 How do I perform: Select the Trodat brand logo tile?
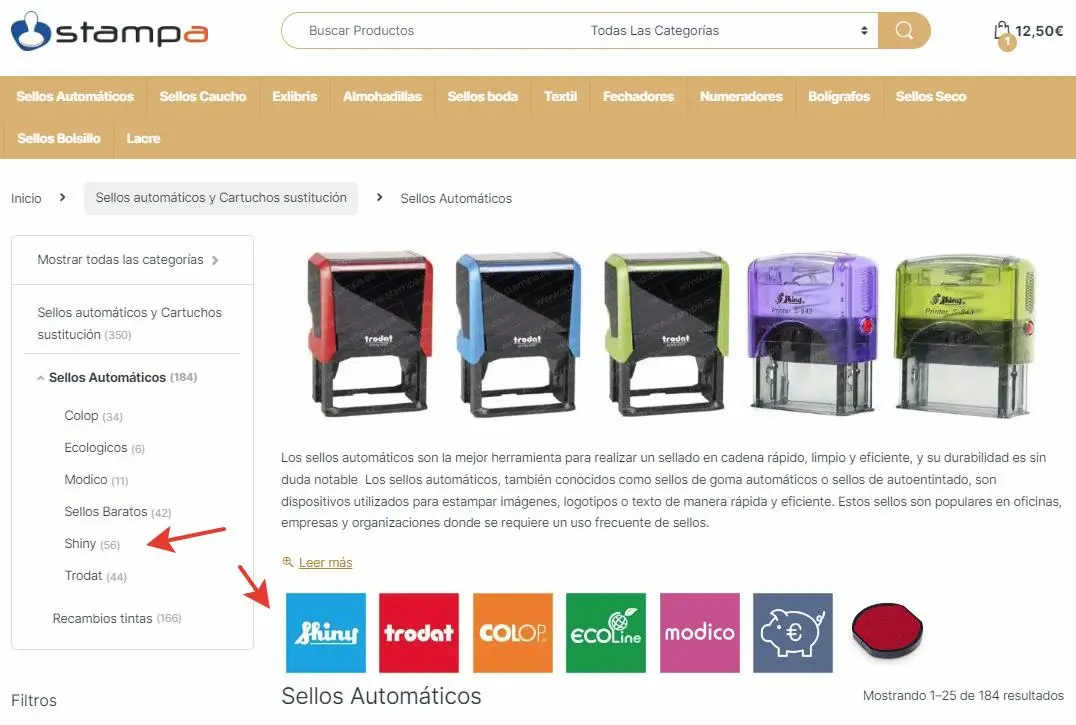click(x=419, y=632)
